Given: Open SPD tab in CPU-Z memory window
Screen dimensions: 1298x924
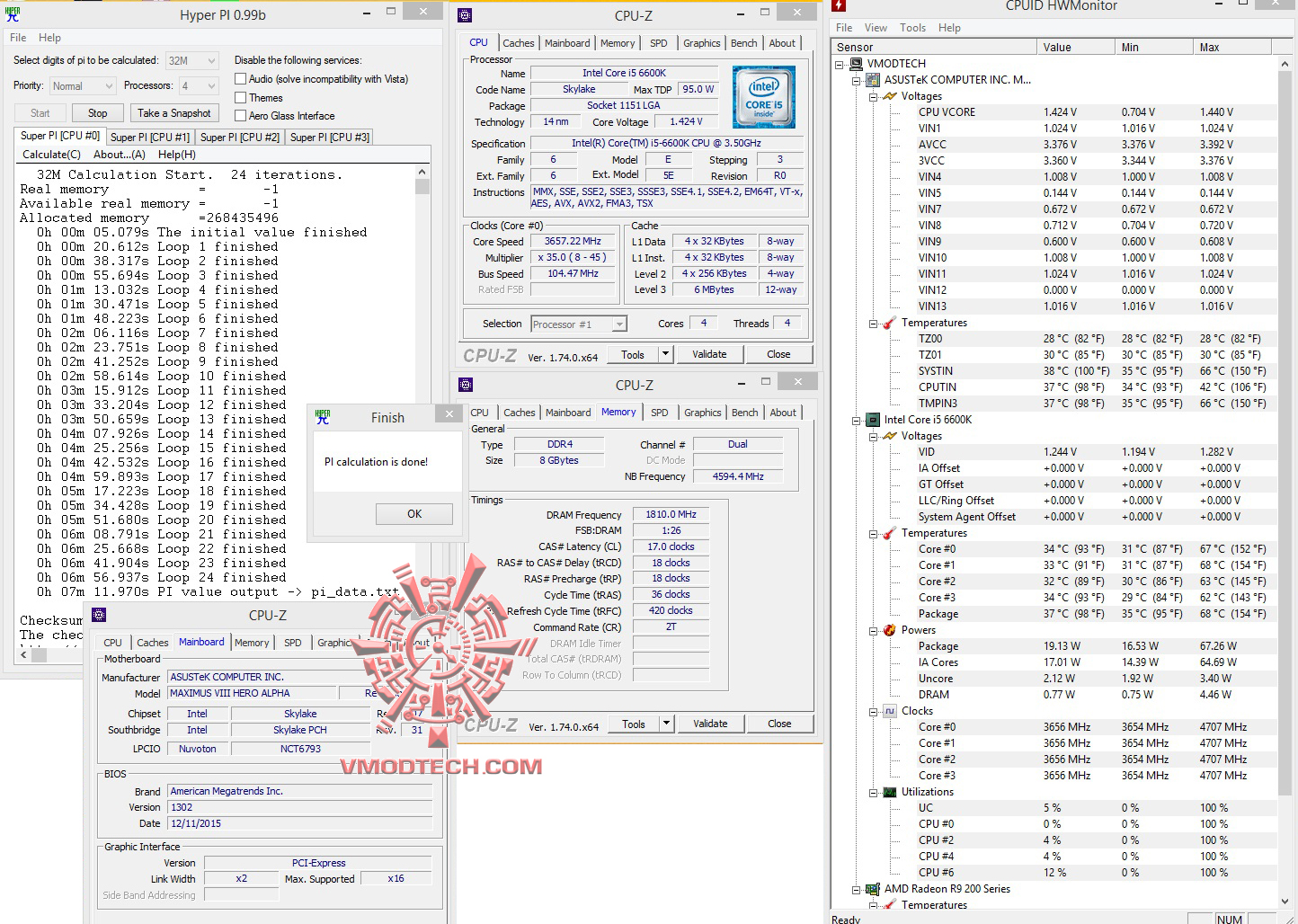Looking at the screenshot, I should click(x=660, y=413).
